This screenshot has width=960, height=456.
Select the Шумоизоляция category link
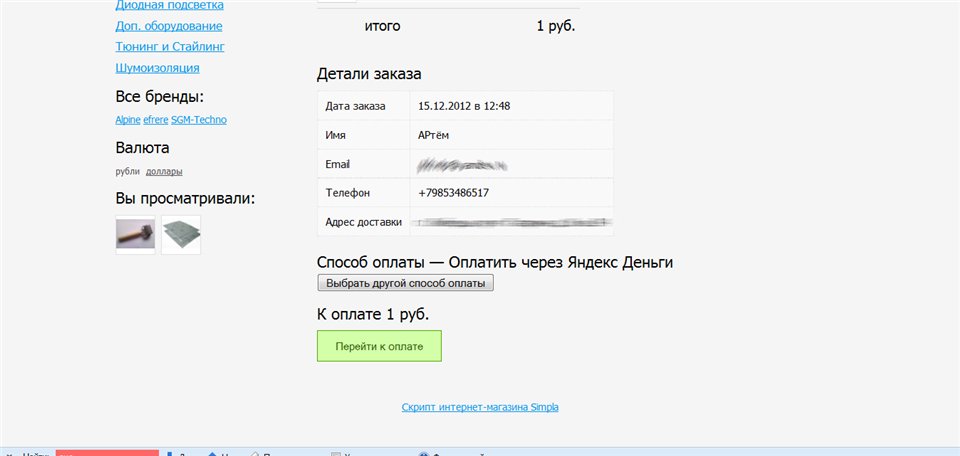157,68
